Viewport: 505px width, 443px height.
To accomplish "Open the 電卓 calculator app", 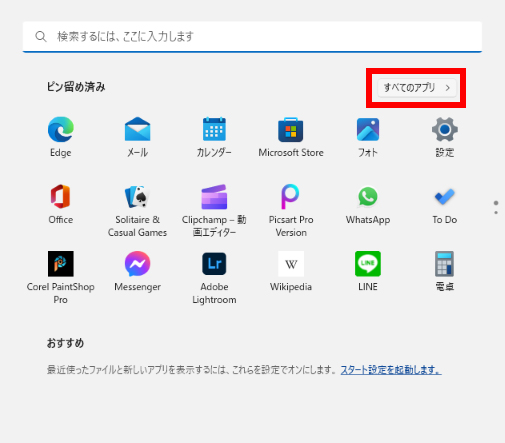I will [x=445, y=271].
